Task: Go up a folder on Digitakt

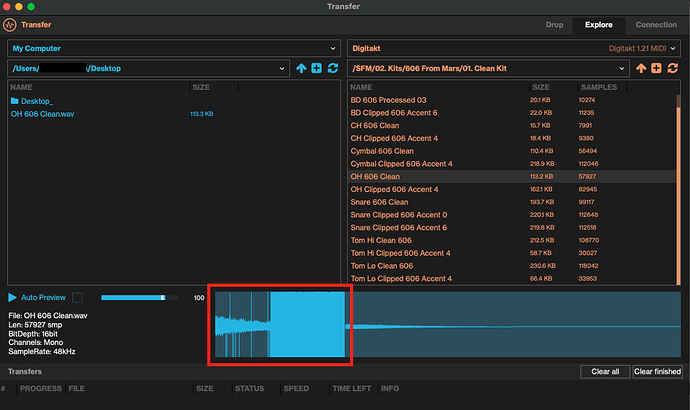Action: (641, 68)
